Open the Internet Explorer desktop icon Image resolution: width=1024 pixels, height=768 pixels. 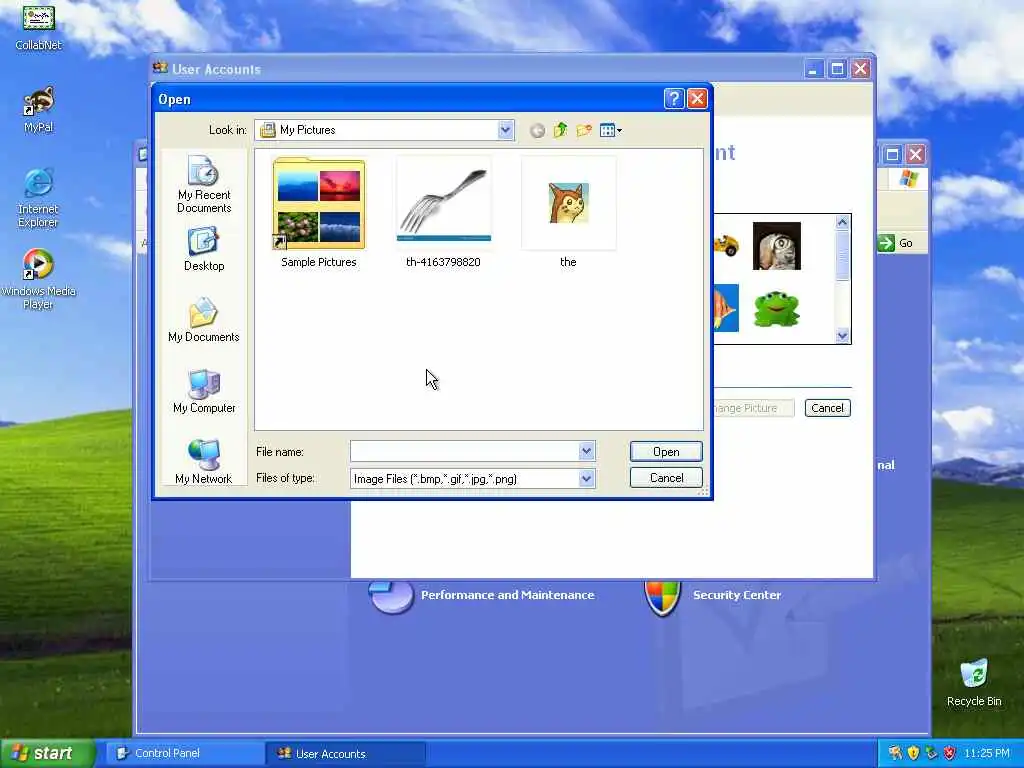pyautogui.click(x=38, y=197)
